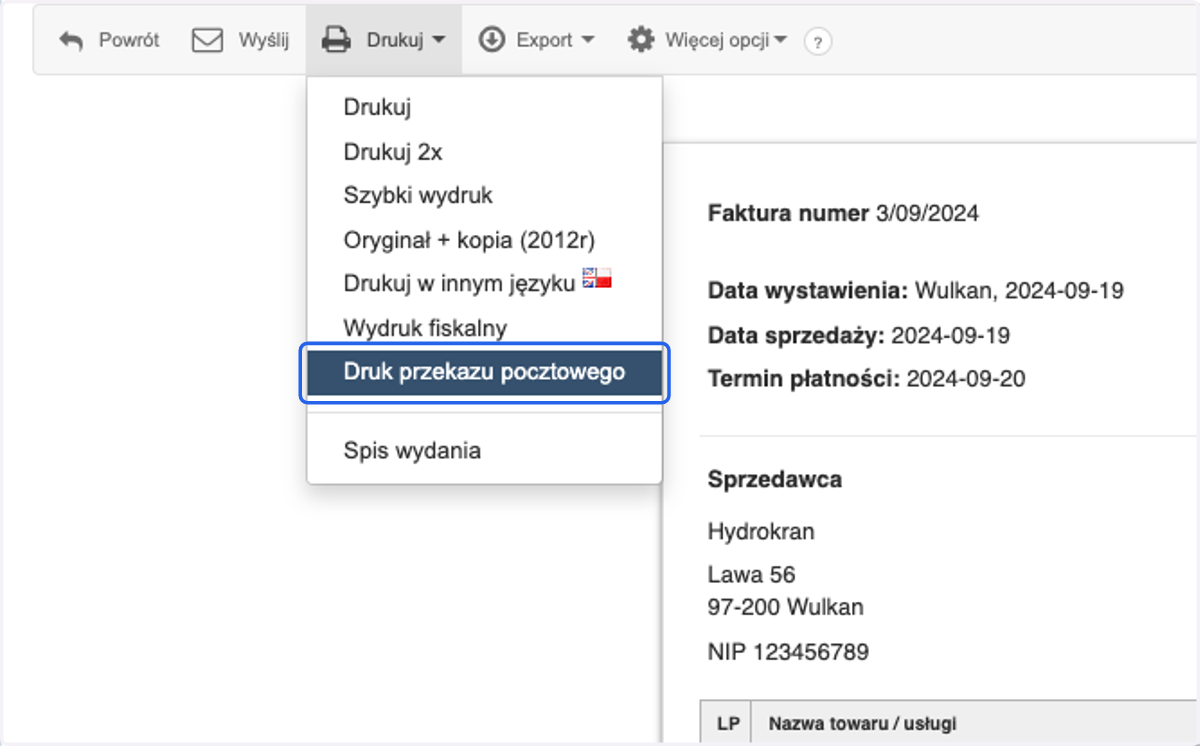Click invoice number 3/09/2024

coord(927,213)
